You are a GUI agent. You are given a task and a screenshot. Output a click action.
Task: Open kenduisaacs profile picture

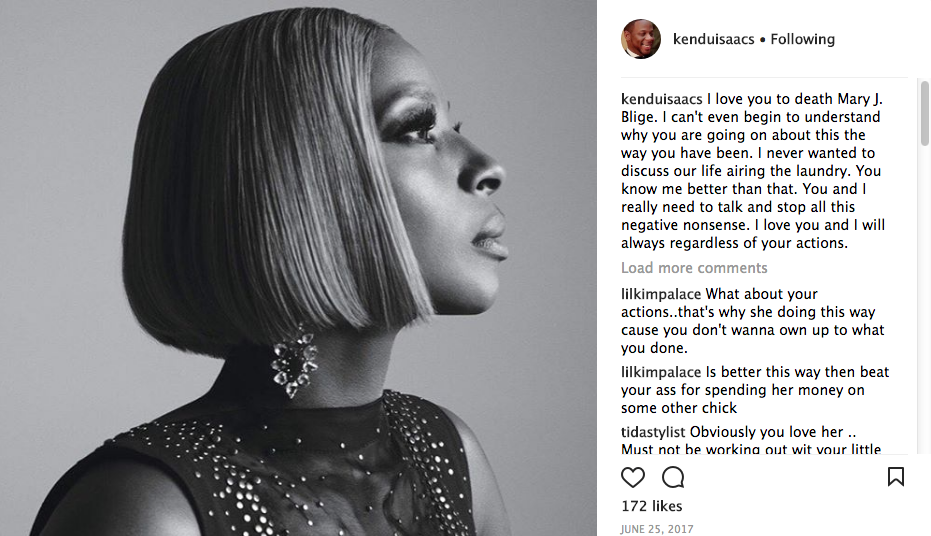[641, 39]
